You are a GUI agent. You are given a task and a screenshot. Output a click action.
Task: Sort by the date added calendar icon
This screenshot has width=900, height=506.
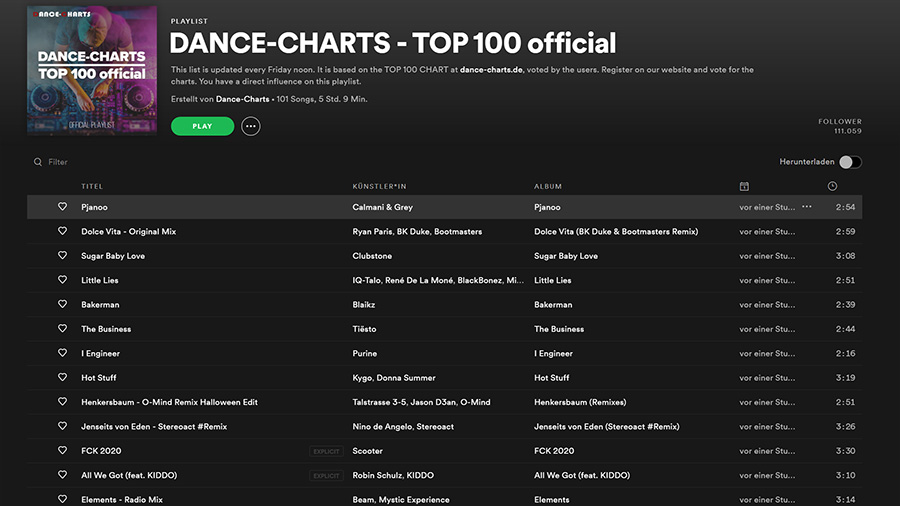(744, 186)
